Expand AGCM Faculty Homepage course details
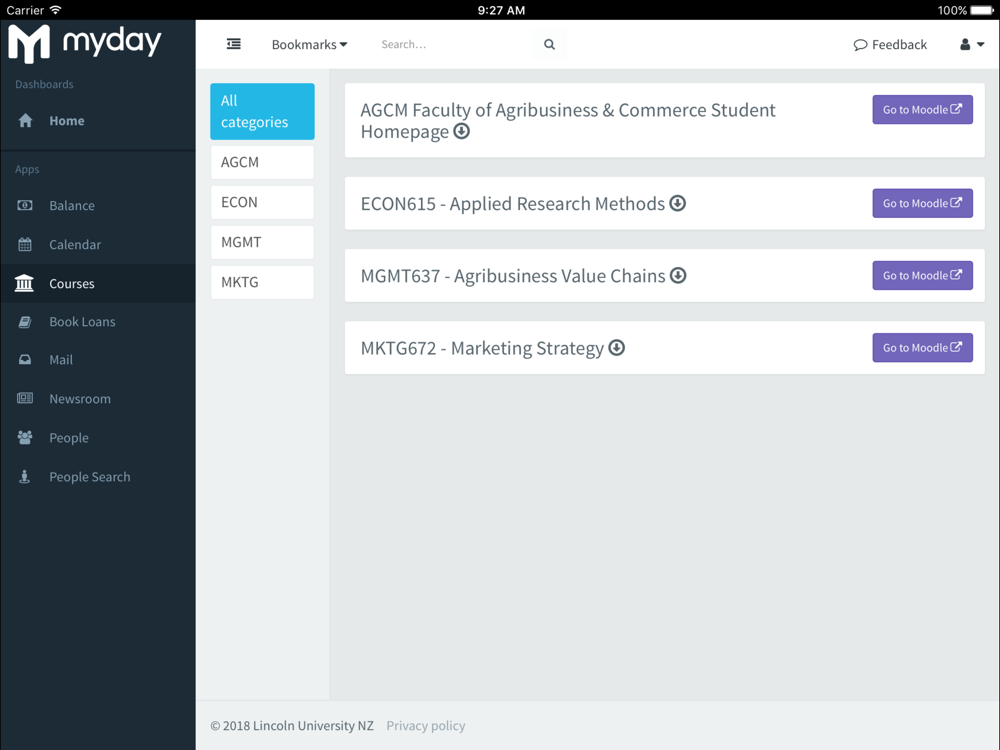 point(461,131)
